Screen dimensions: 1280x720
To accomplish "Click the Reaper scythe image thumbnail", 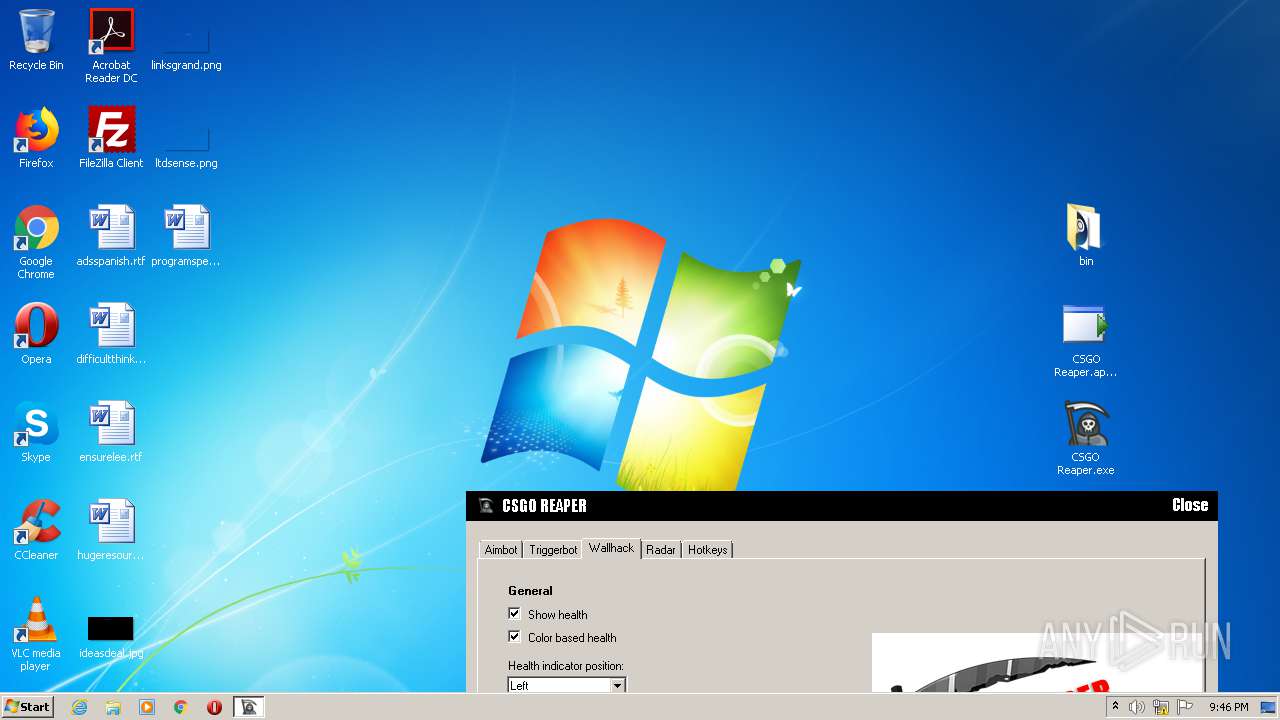I will tap(1037, 662).
